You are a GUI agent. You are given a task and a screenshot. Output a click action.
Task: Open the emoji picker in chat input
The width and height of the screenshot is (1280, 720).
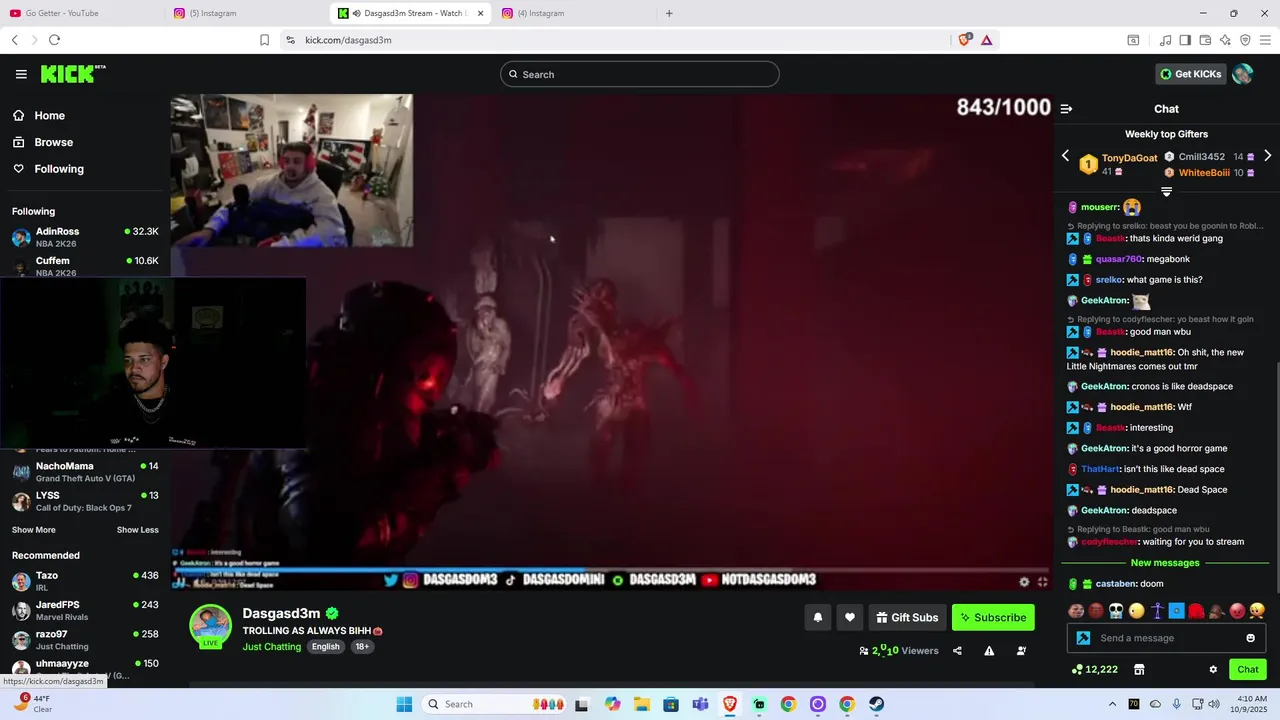point(1250,638)
